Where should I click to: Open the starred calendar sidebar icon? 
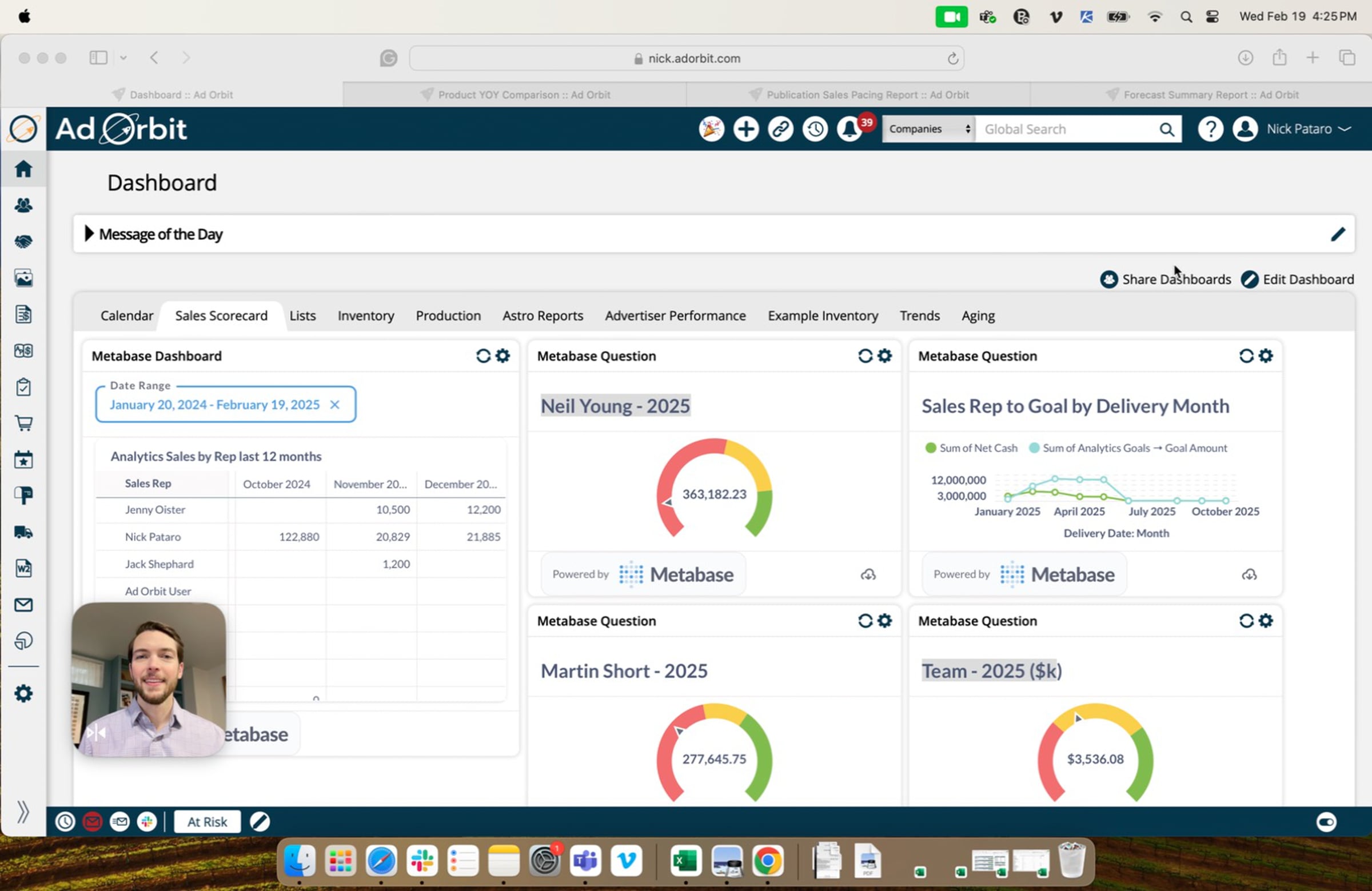pyautogui.click(x=23, y=460)
